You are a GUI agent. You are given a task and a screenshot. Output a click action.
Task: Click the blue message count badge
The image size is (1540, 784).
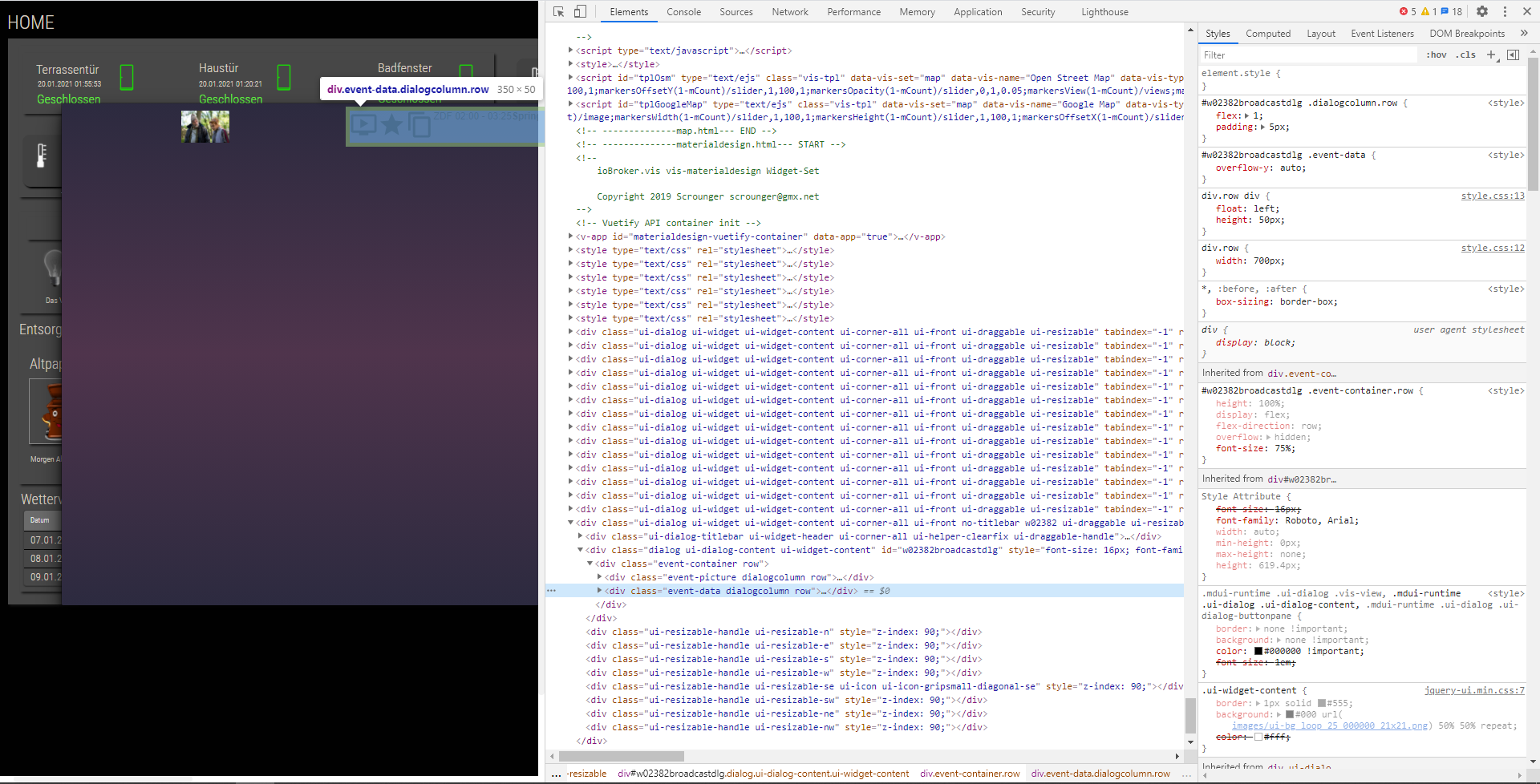click(1452, 11)
